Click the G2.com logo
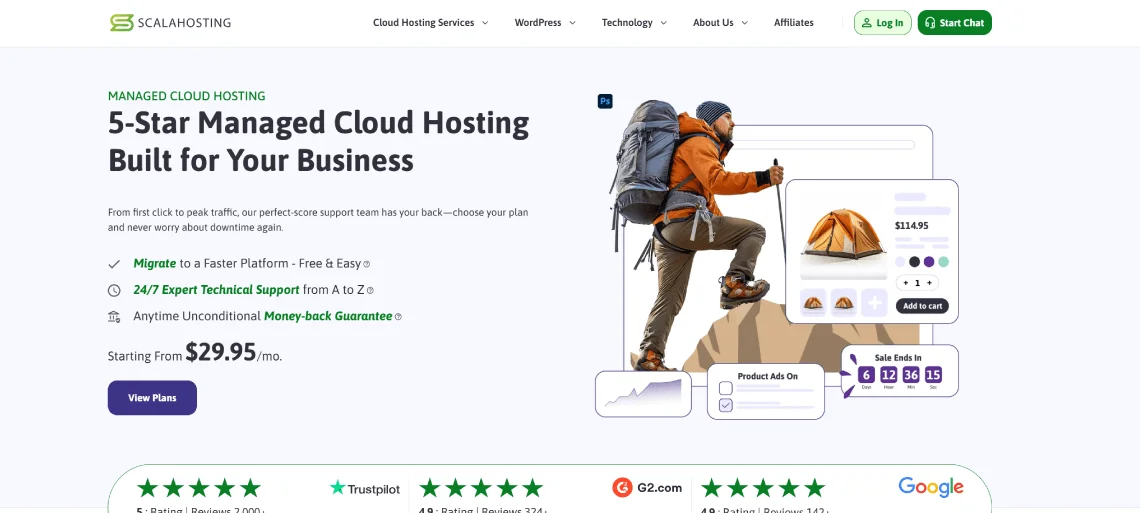The height and width of the screenshot is (513, 1140). (647, 488)
